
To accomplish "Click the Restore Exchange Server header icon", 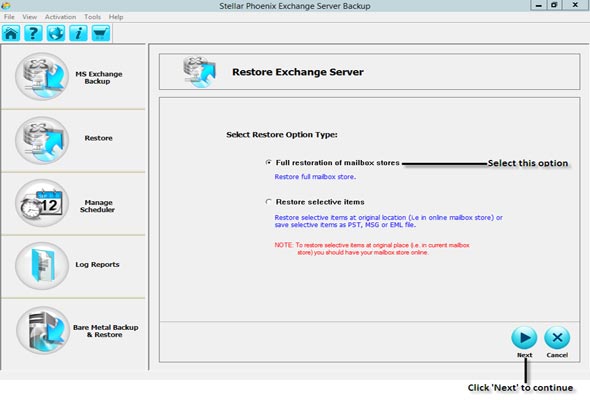I will (x=200, y=72).
